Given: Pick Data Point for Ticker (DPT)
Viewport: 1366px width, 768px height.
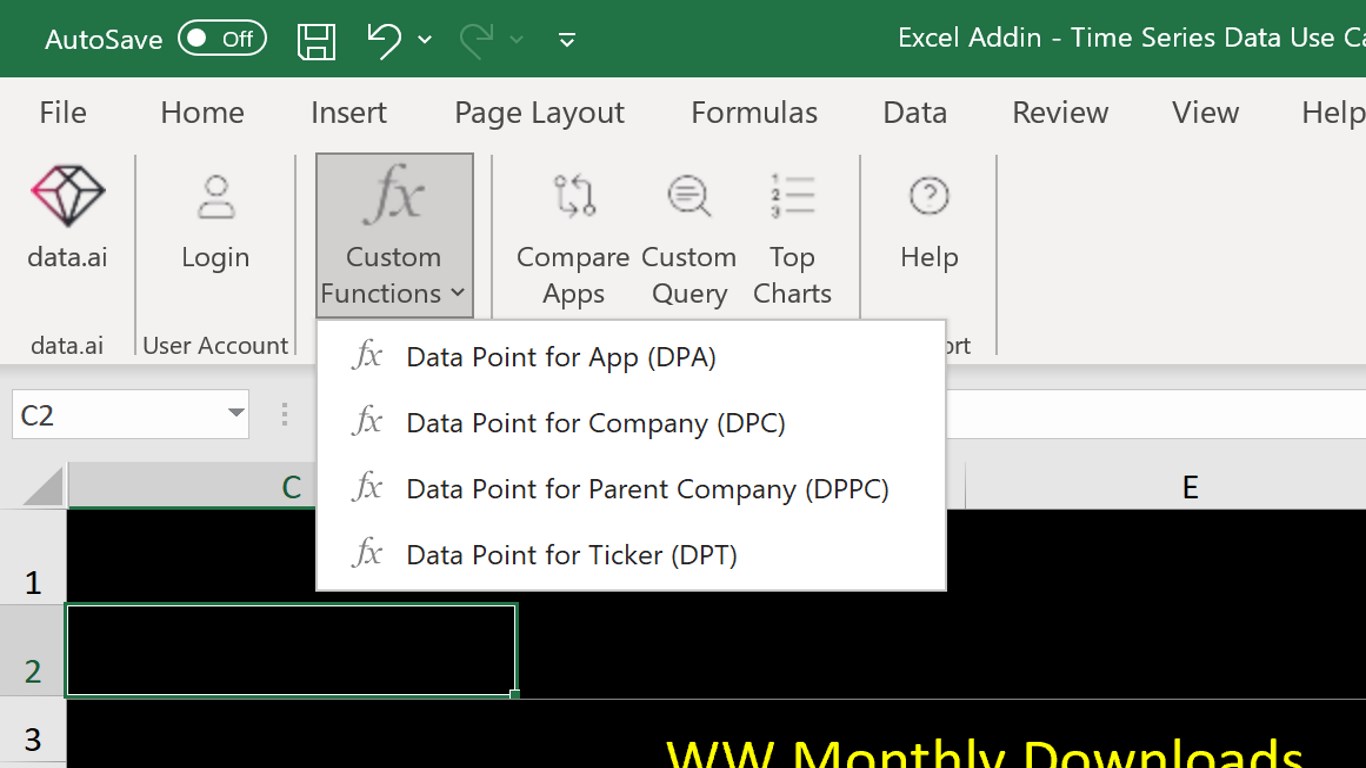Looking at the screenshot, I should click(631, 555).
